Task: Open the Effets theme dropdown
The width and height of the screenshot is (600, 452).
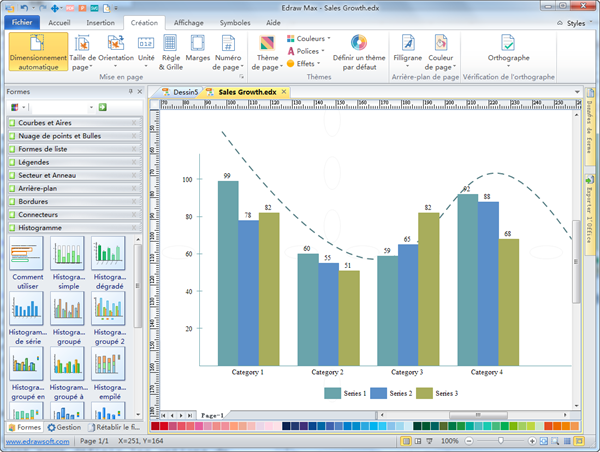Action: tap(305, 63)
